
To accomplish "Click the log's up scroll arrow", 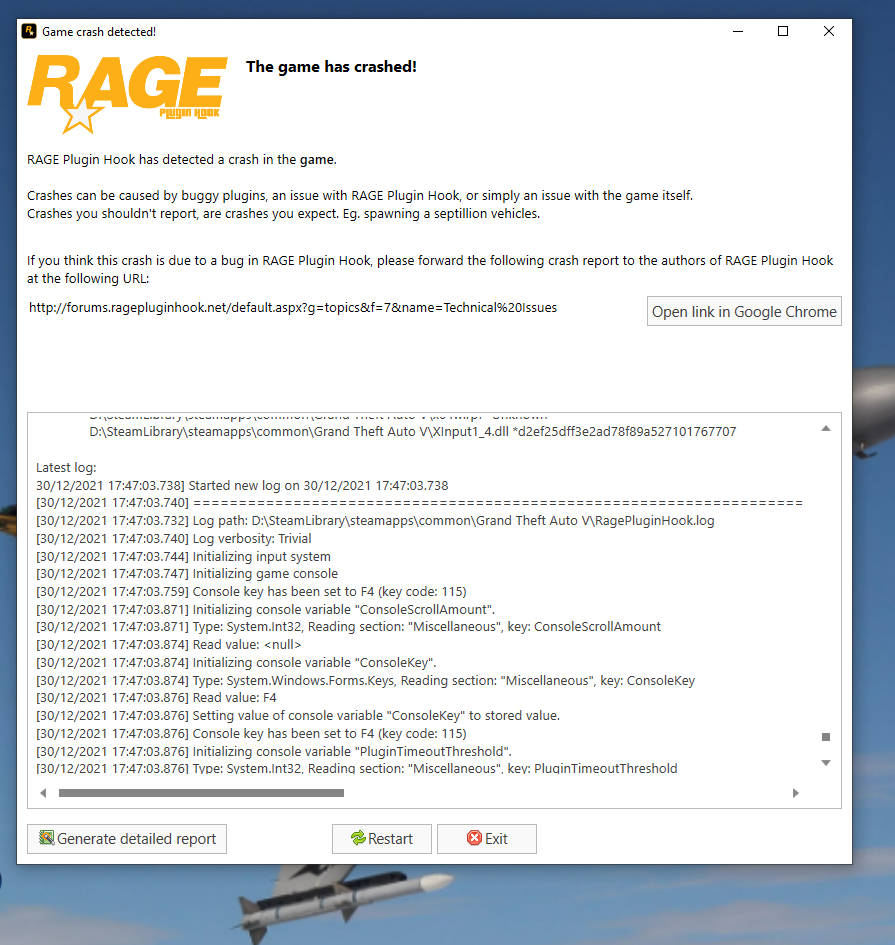I will pos(826,429).
